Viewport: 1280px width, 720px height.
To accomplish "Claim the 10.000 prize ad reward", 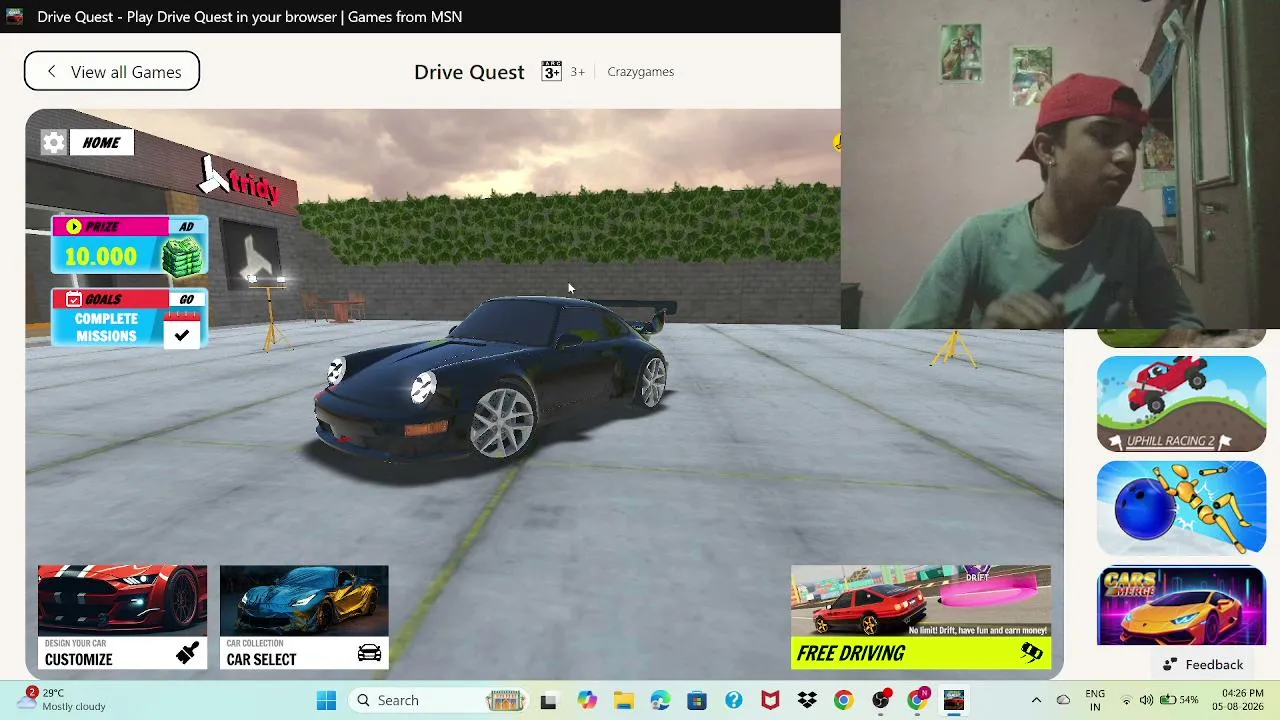I will tap(129, 245).
